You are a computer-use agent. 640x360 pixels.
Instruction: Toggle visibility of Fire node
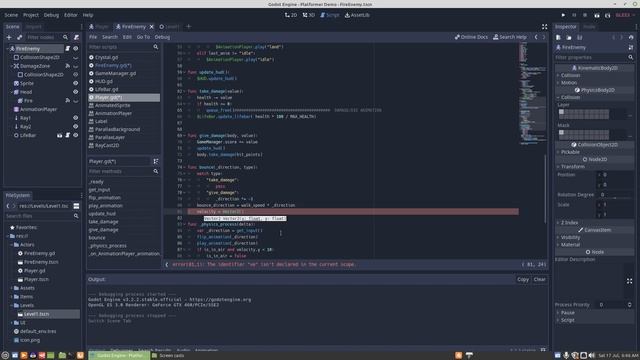[75, 100]
